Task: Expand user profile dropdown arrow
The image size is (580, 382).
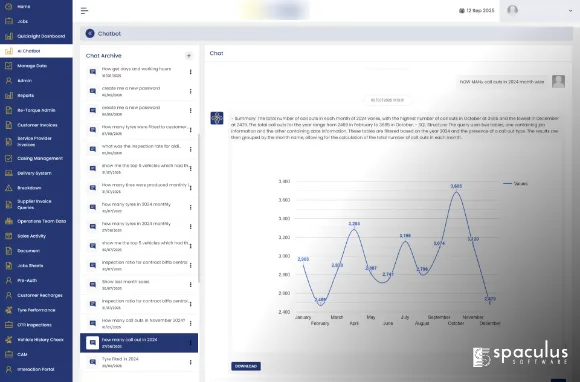Action: click(x=570, y=11)
